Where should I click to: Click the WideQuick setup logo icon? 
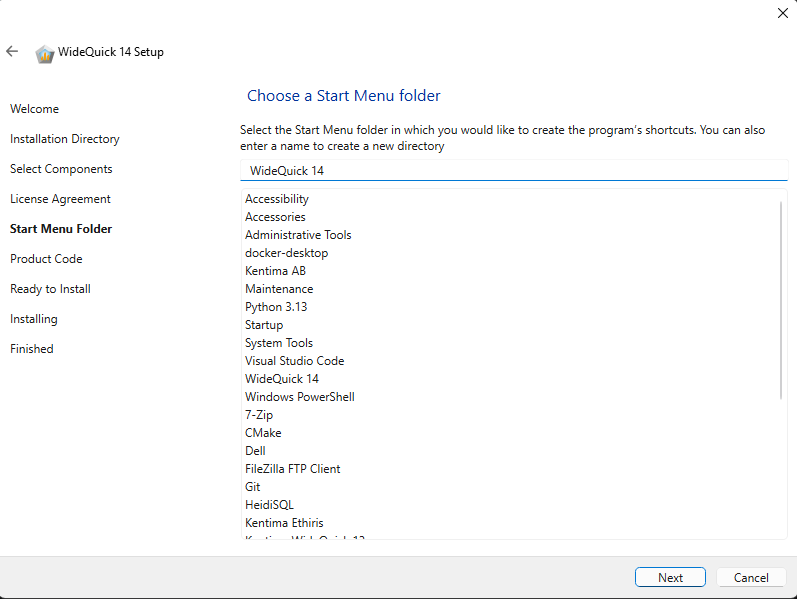pyautogui.click(x=45, y=53)
